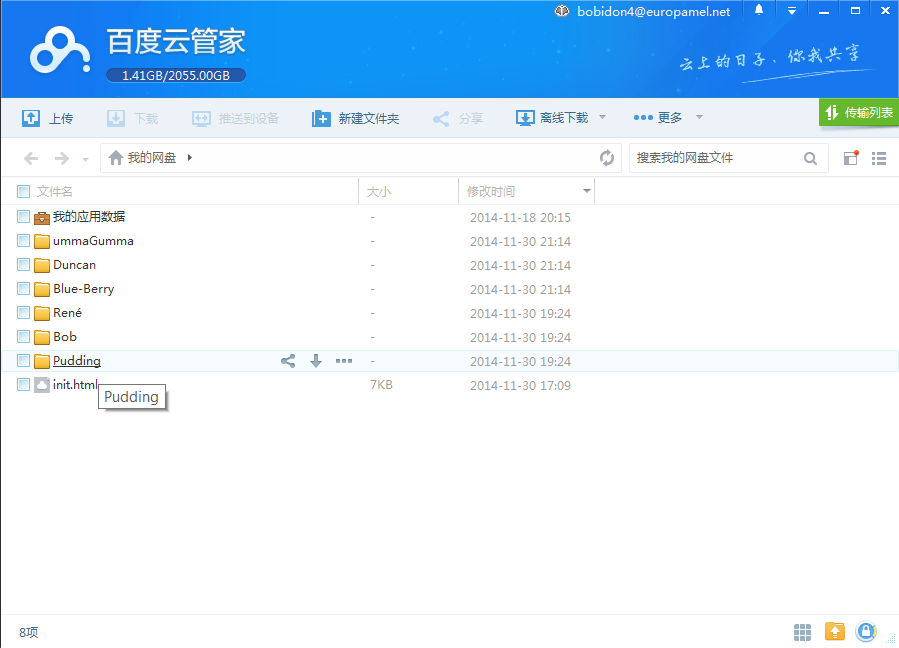Open the three-dots menu on the Pudding row
Screen dimensions: 899x648
tap(344, 361)
